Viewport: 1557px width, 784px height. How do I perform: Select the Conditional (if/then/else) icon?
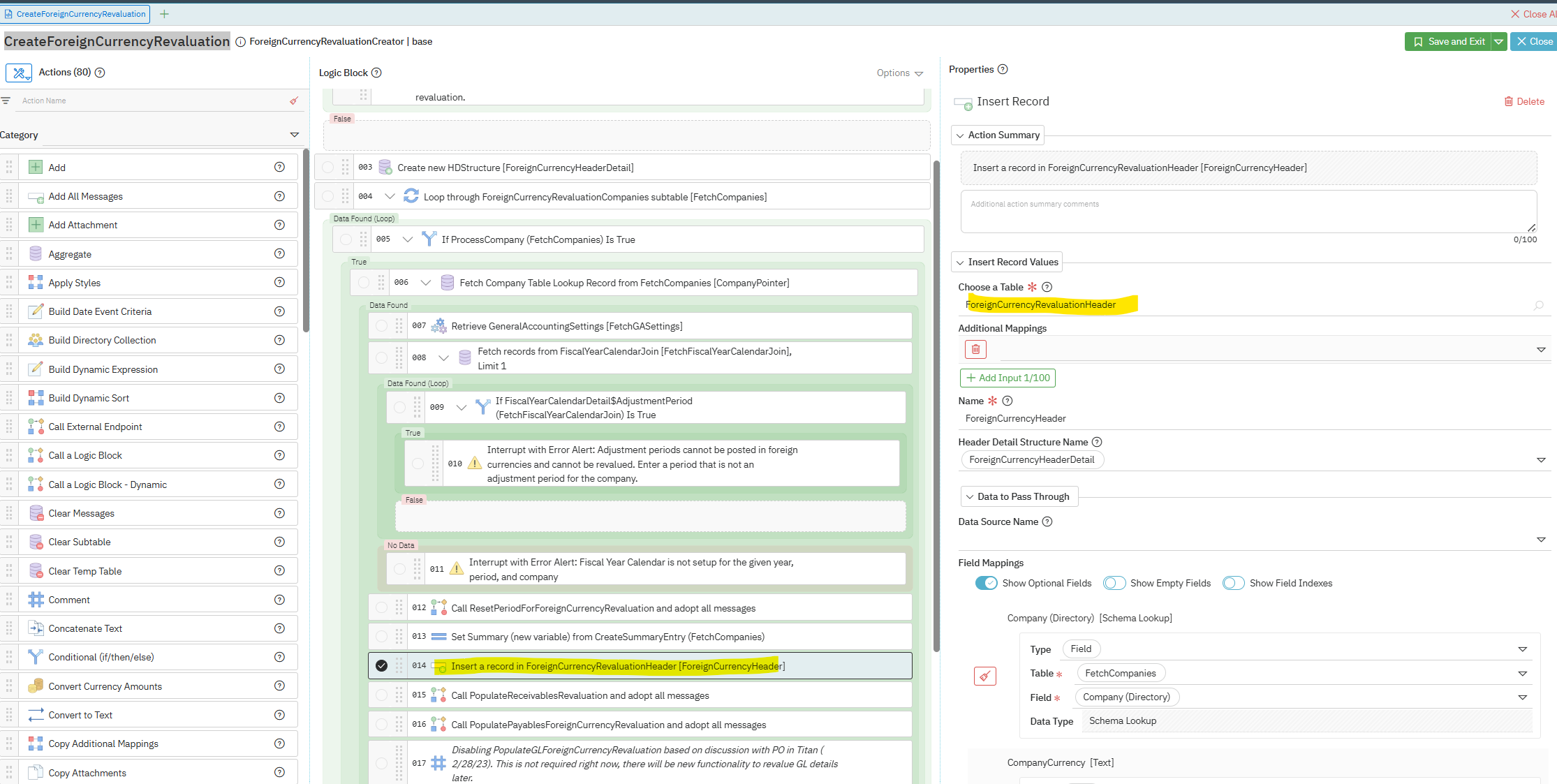[36, 657]
